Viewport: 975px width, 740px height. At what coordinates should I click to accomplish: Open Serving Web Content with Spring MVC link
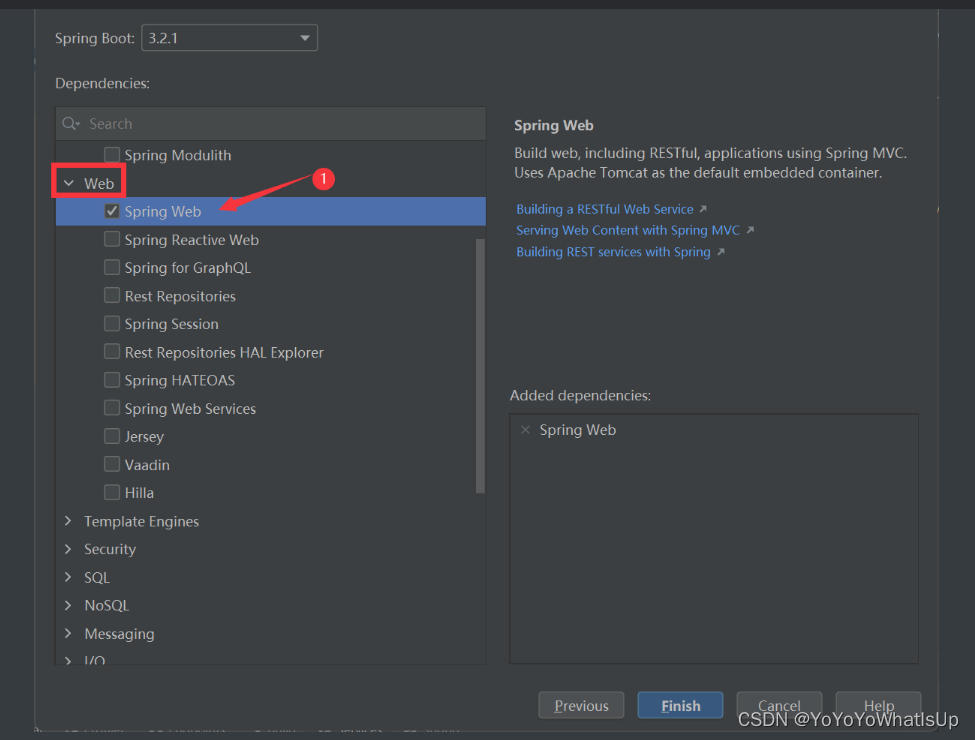click(628, 230)
